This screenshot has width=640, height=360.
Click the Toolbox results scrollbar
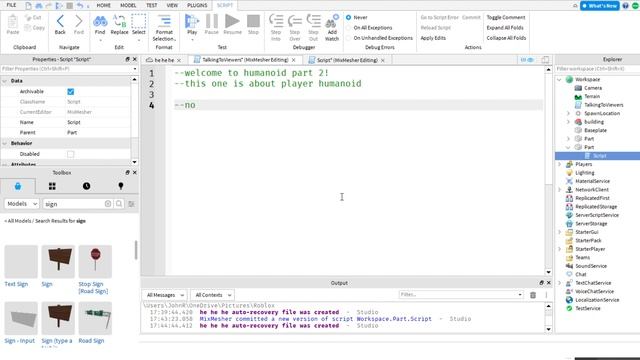click(136, 250)
